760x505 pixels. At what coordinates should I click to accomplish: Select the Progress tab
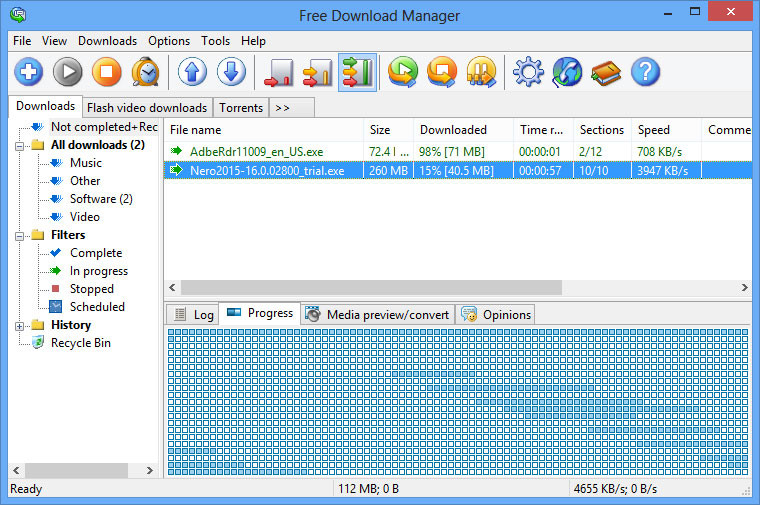[x=260, y=313]
